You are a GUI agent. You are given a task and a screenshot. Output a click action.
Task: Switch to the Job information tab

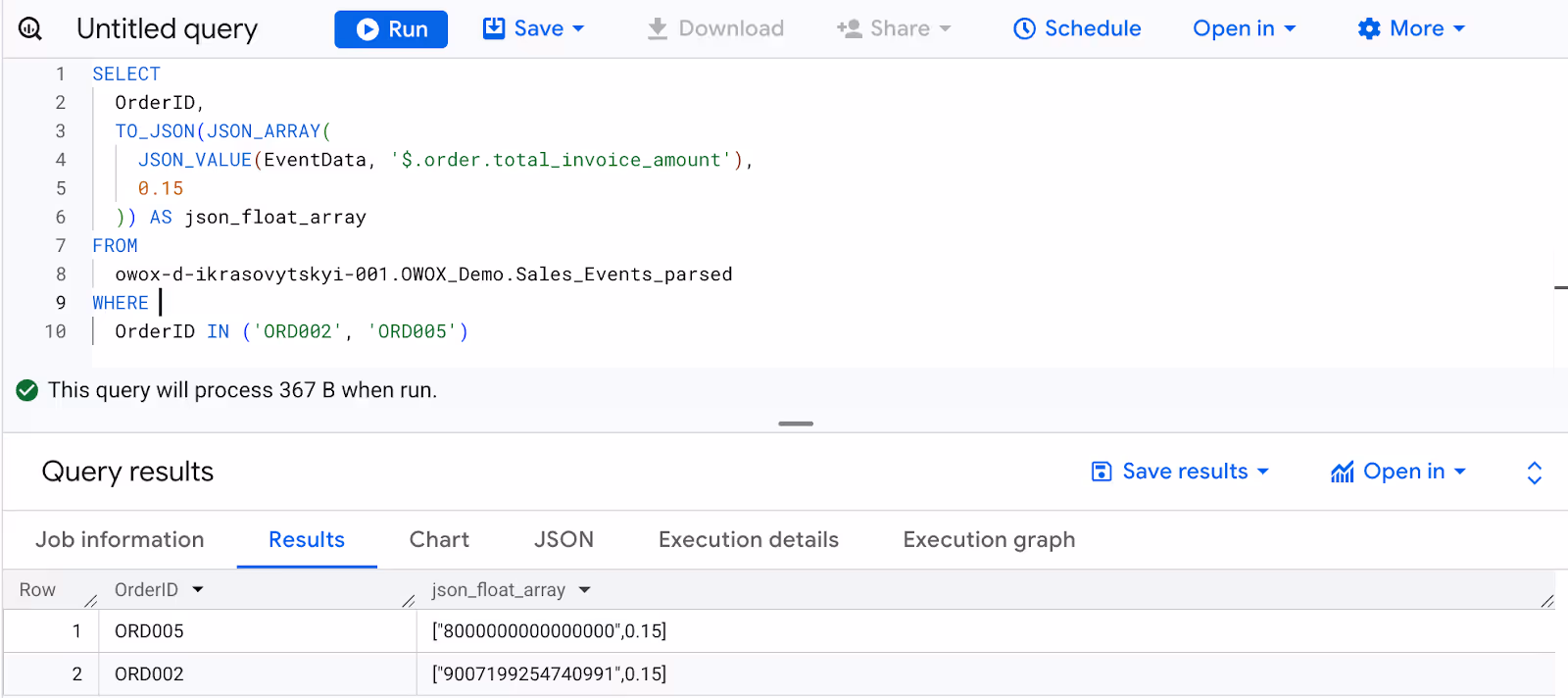coord(120,539)
